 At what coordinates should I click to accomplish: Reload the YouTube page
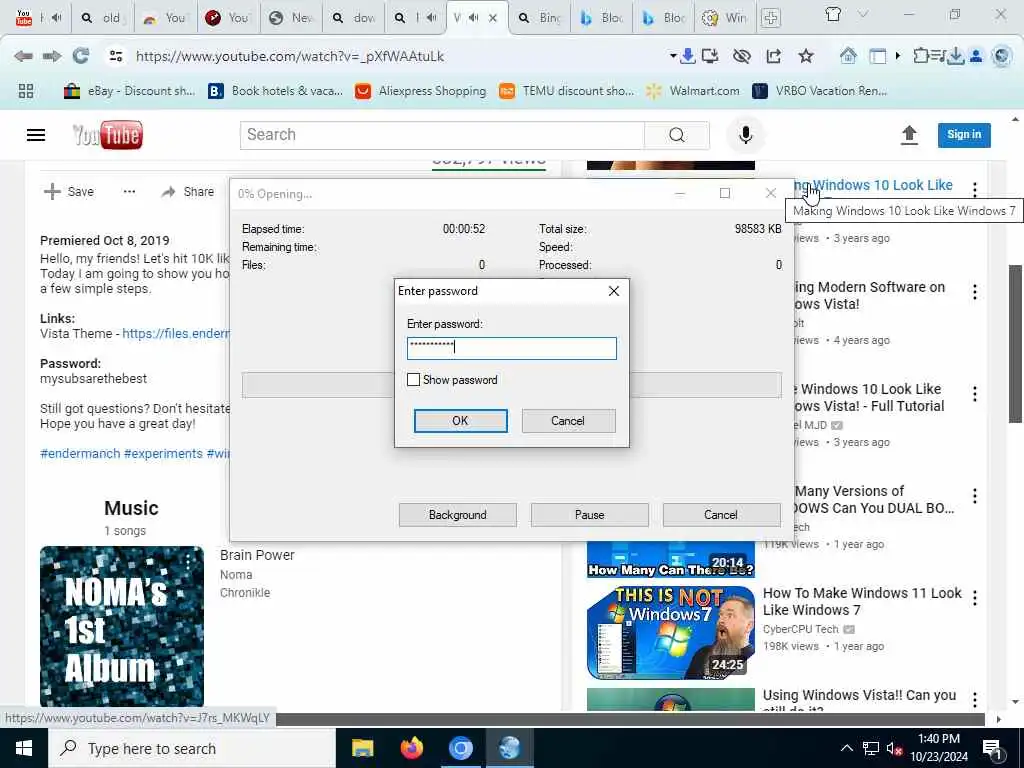point(80,56)
